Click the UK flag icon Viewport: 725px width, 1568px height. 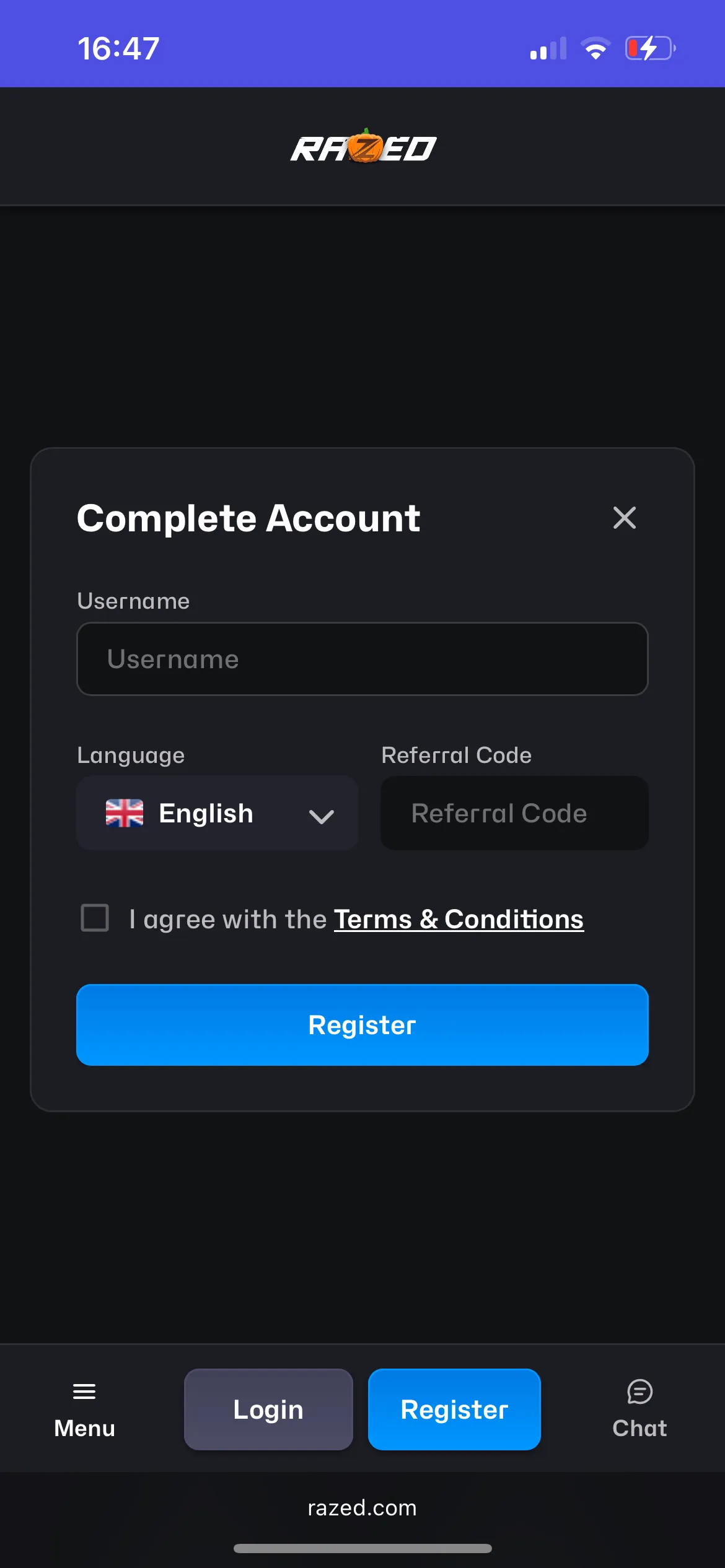pos(125,813)
